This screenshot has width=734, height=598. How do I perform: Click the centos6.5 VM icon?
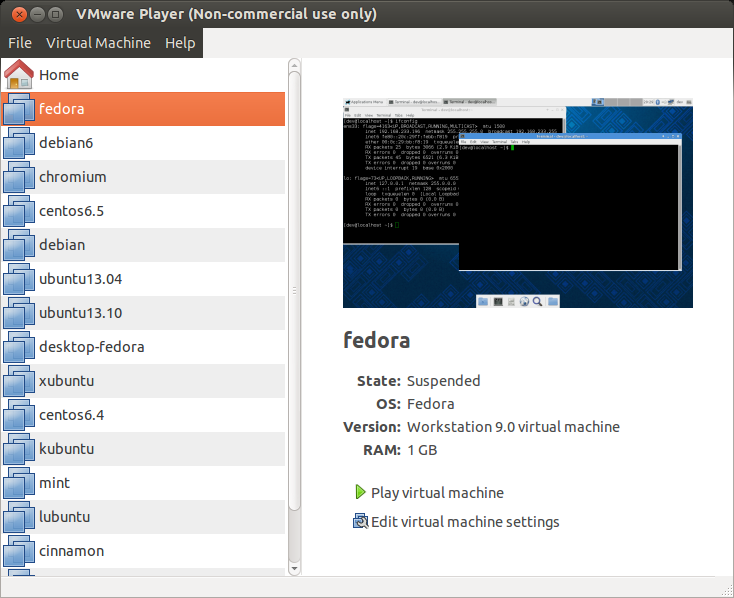(x=19, y=211)
